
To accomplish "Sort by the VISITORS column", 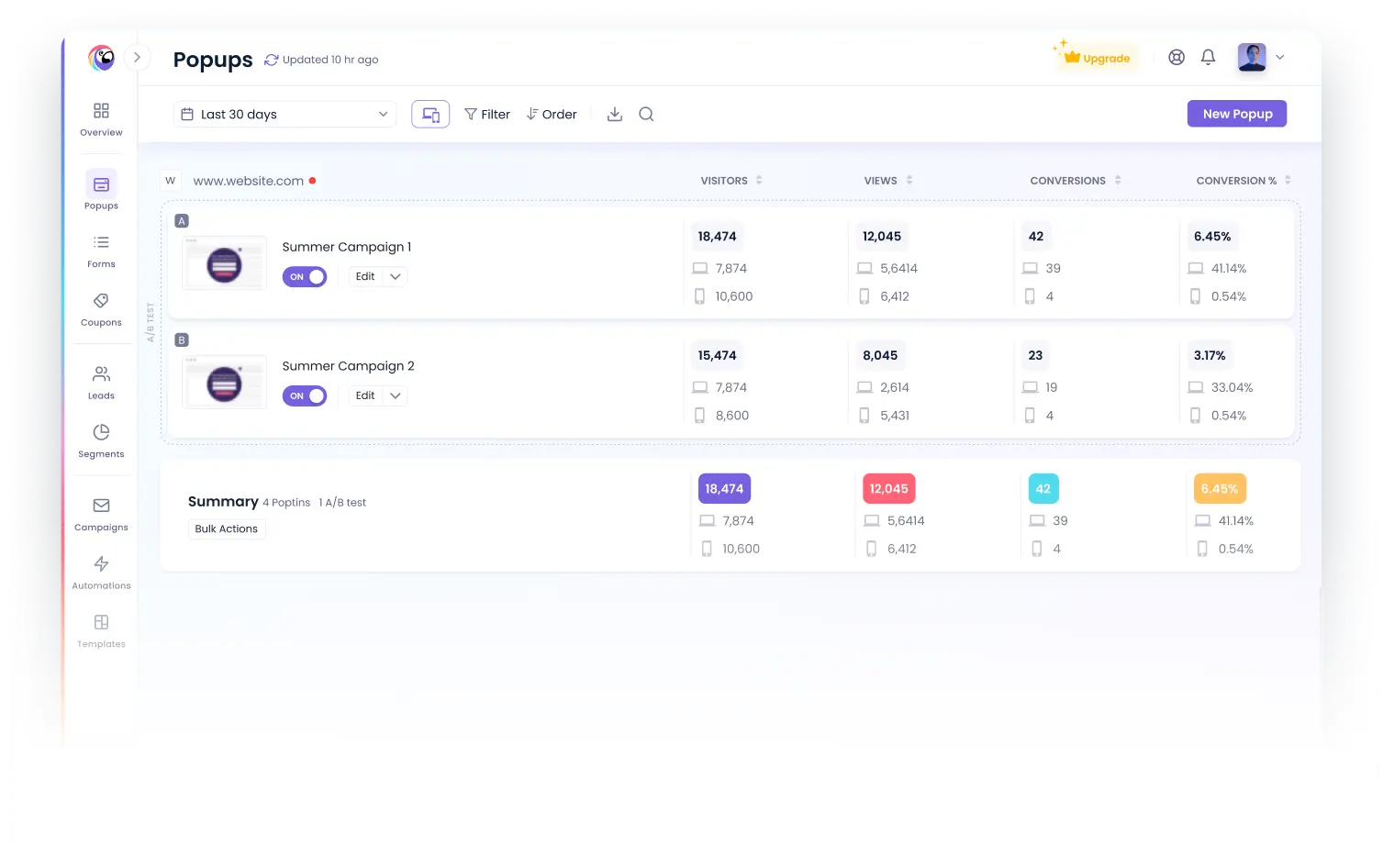I will (731, 181).
